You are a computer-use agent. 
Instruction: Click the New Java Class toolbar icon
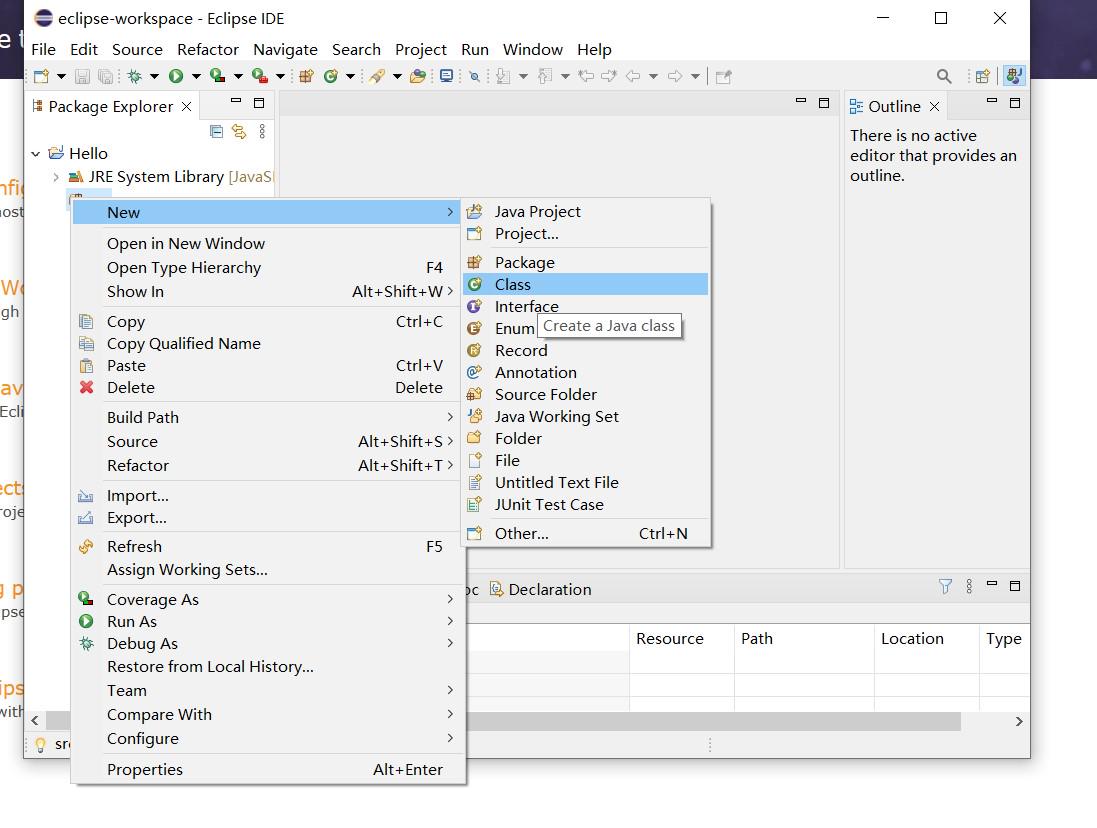tap(331, 76)
